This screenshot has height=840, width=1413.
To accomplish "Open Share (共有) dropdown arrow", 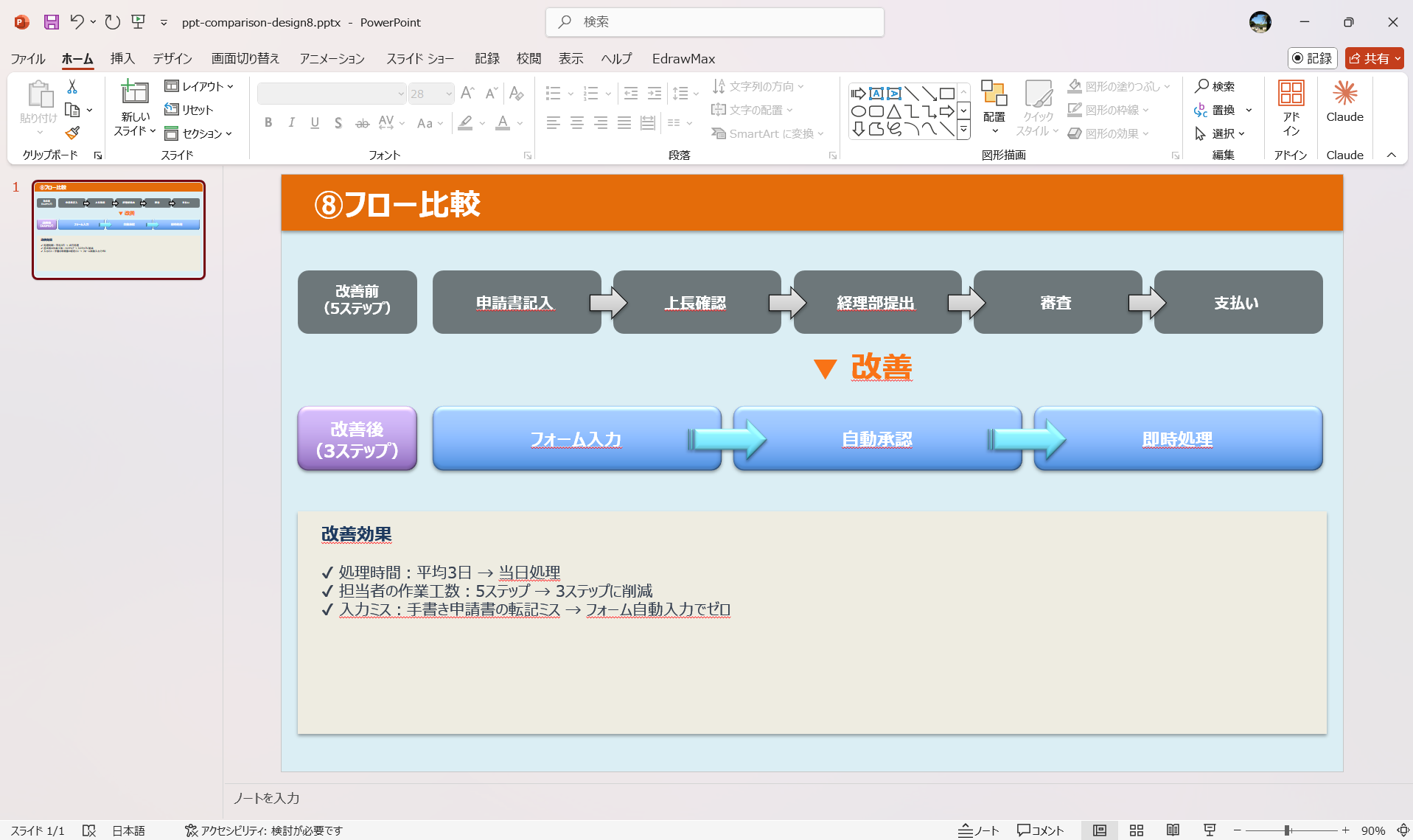I will (1398, 58).
